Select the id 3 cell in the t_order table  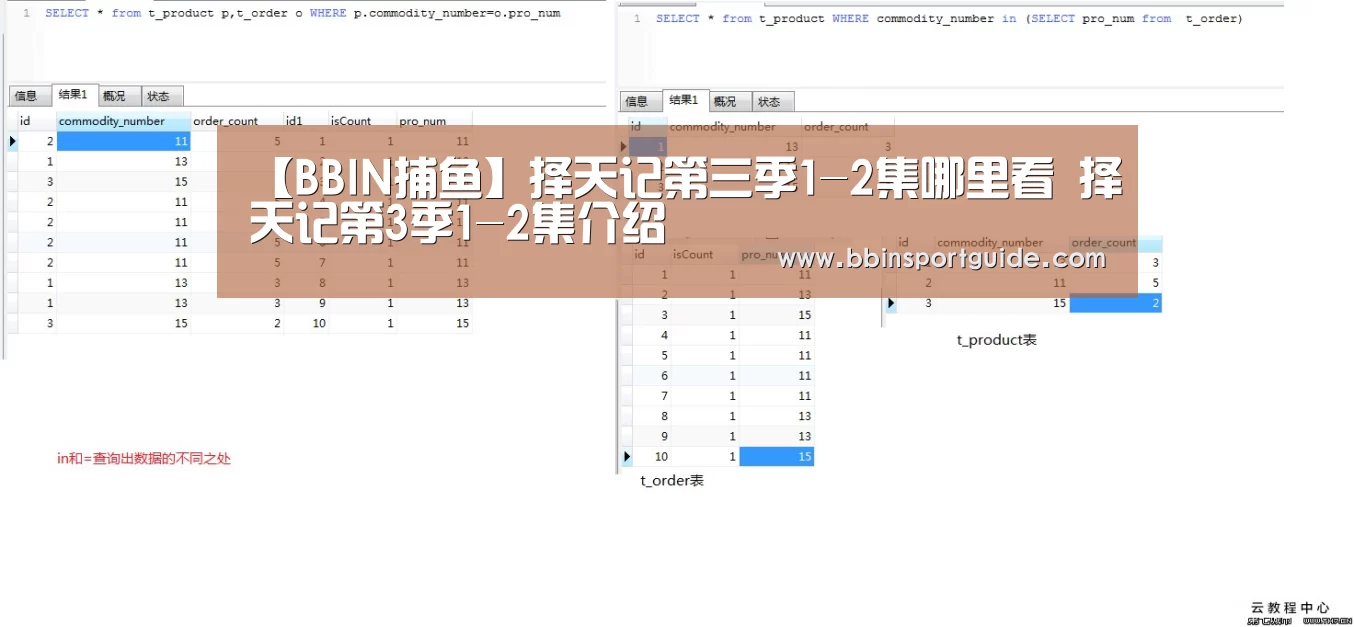[x=652, y=315]
